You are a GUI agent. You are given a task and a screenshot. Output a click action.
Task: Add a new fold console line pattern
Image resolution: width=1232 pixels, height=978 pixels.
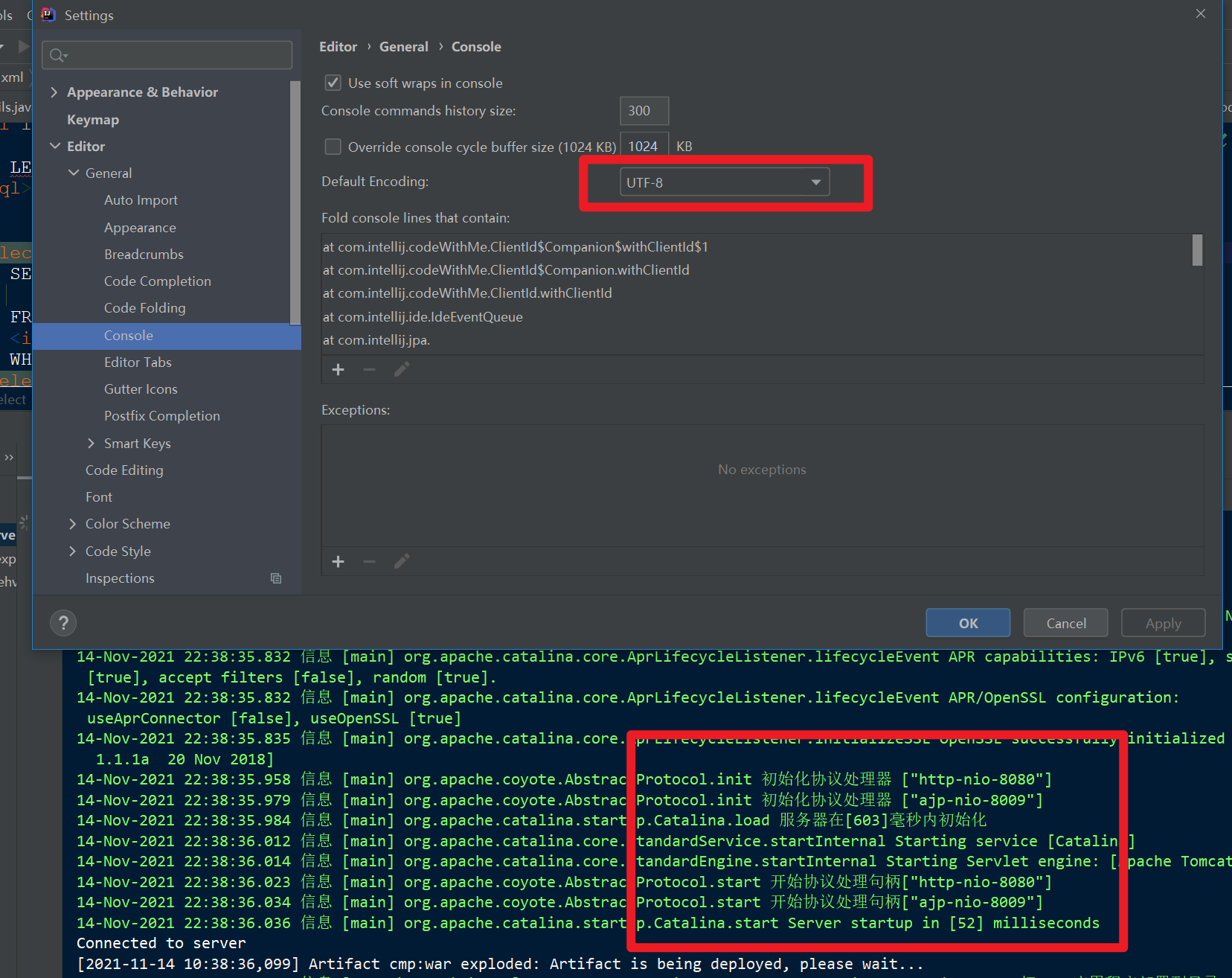tap(338, 369)
